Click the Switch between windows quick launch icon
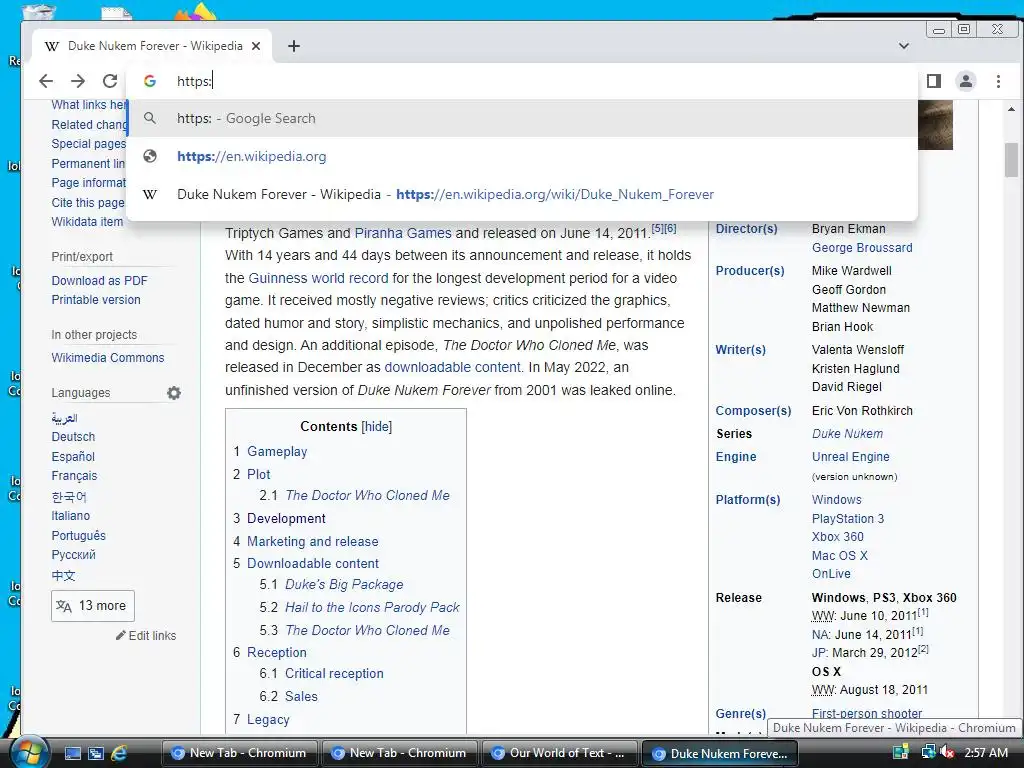 pyautogui.click(x=95, y=753)
